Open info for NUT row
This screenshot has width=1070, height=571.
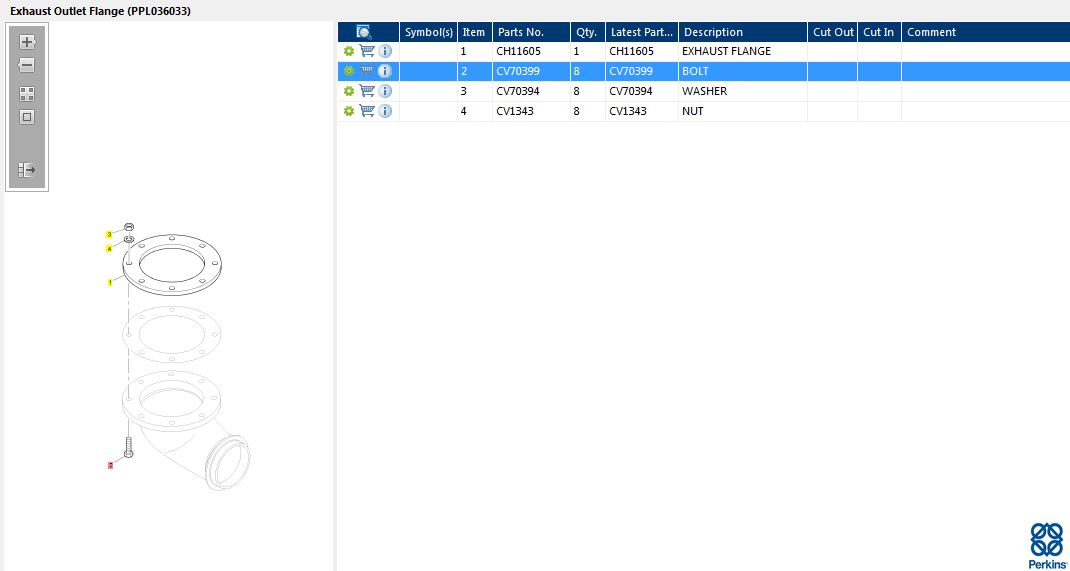pos(385,111)
